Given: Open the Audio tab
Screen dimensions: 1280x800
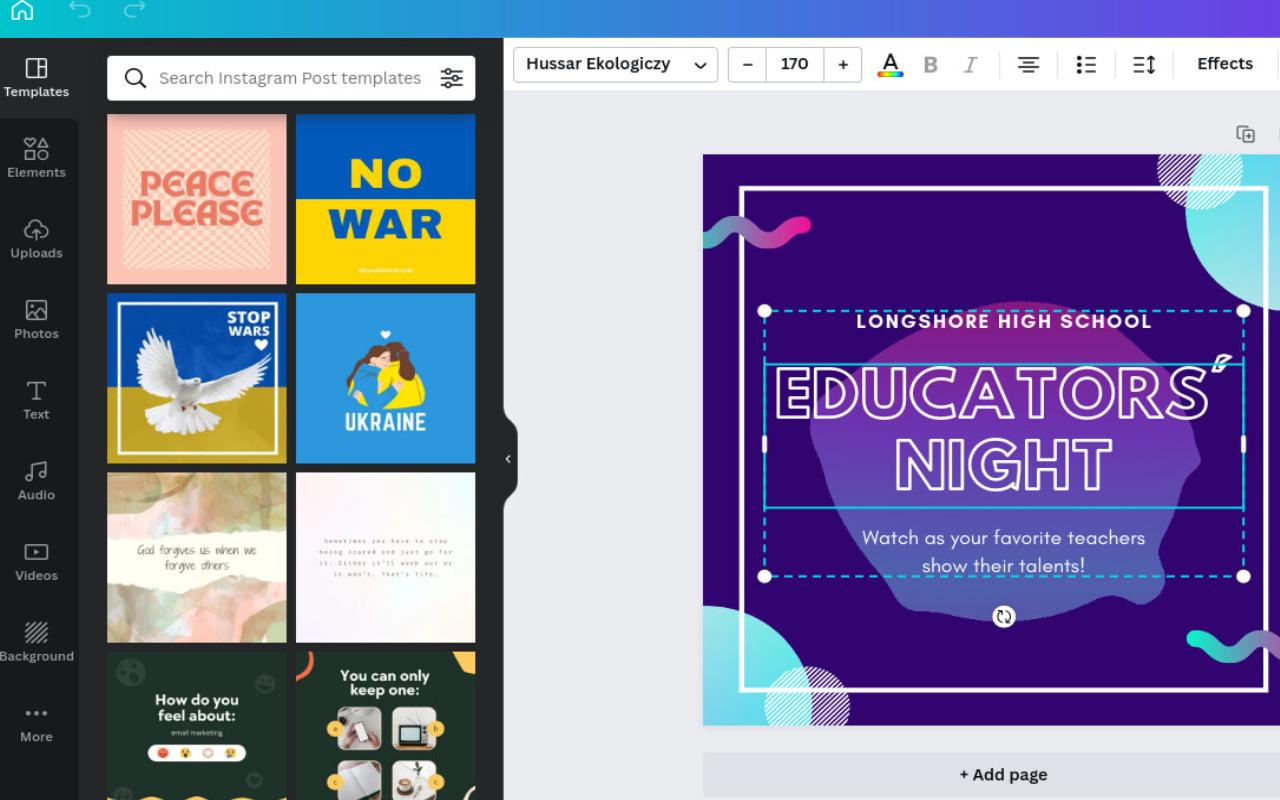Looking at the screenshot, I should (36, 482).
